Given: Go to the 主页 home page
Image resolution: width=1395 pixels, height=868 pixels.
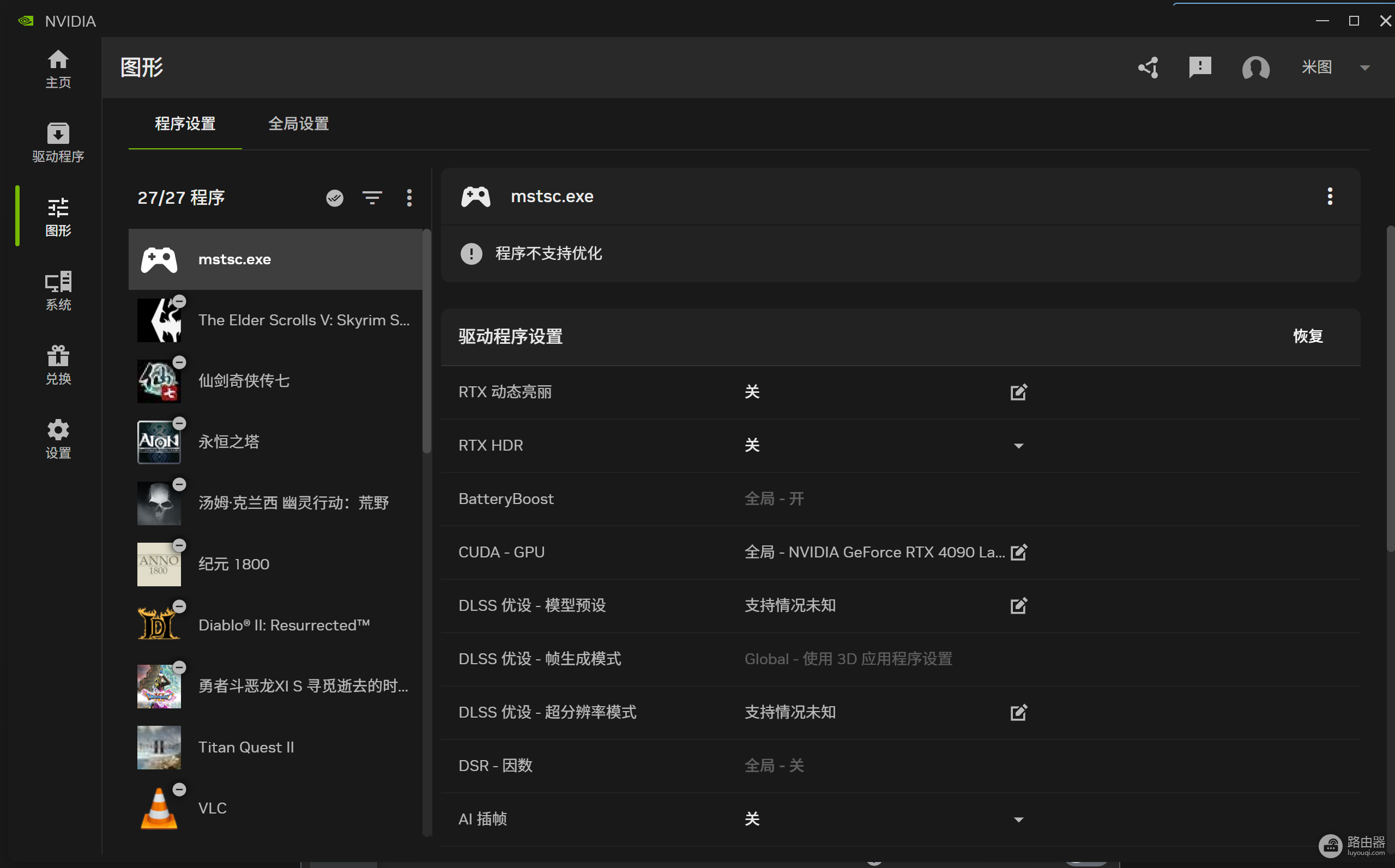Looking at the screenshot, I should coord(58,69).
